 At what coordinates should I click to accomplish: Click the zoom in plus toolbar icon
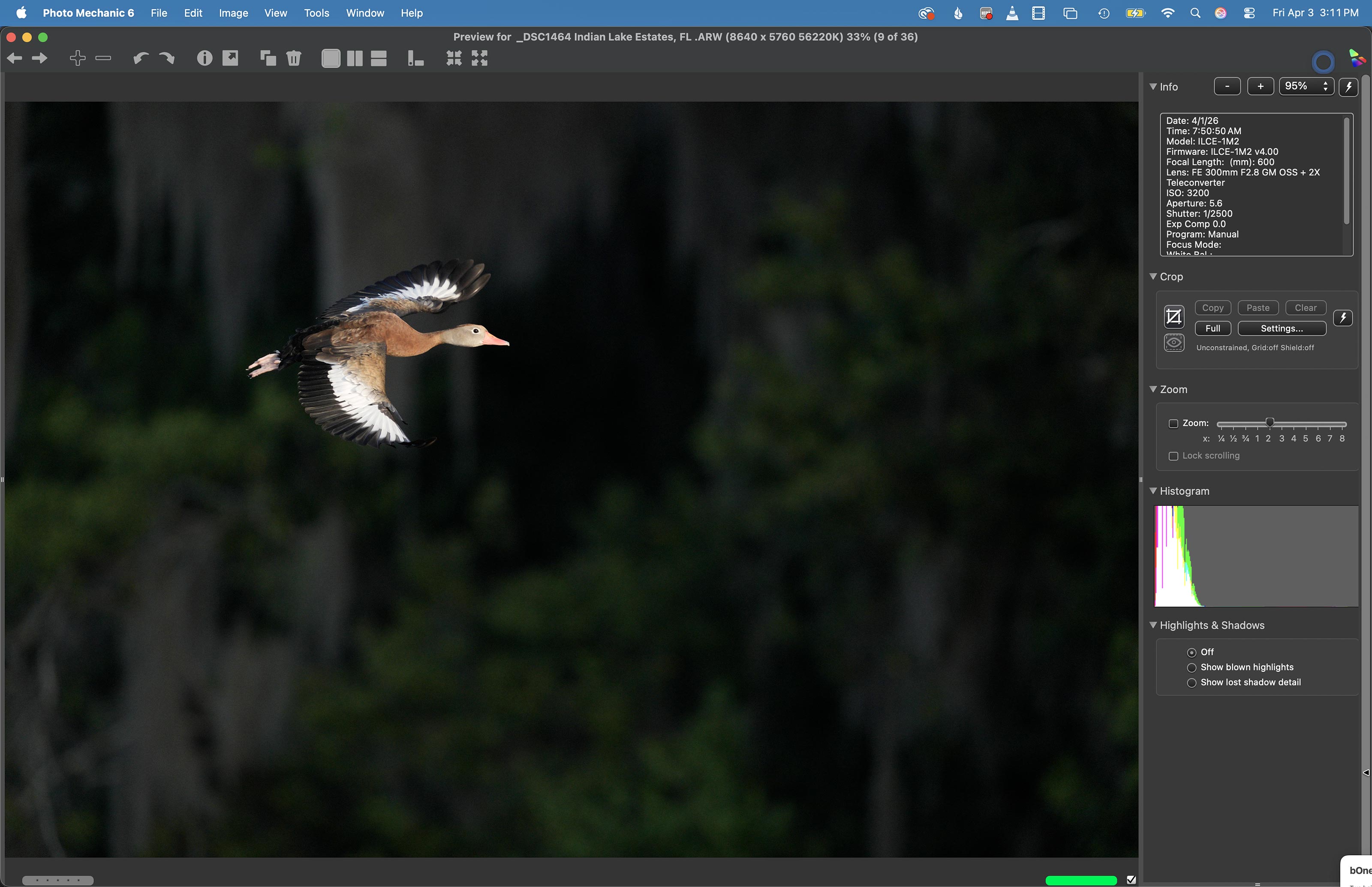77,58
